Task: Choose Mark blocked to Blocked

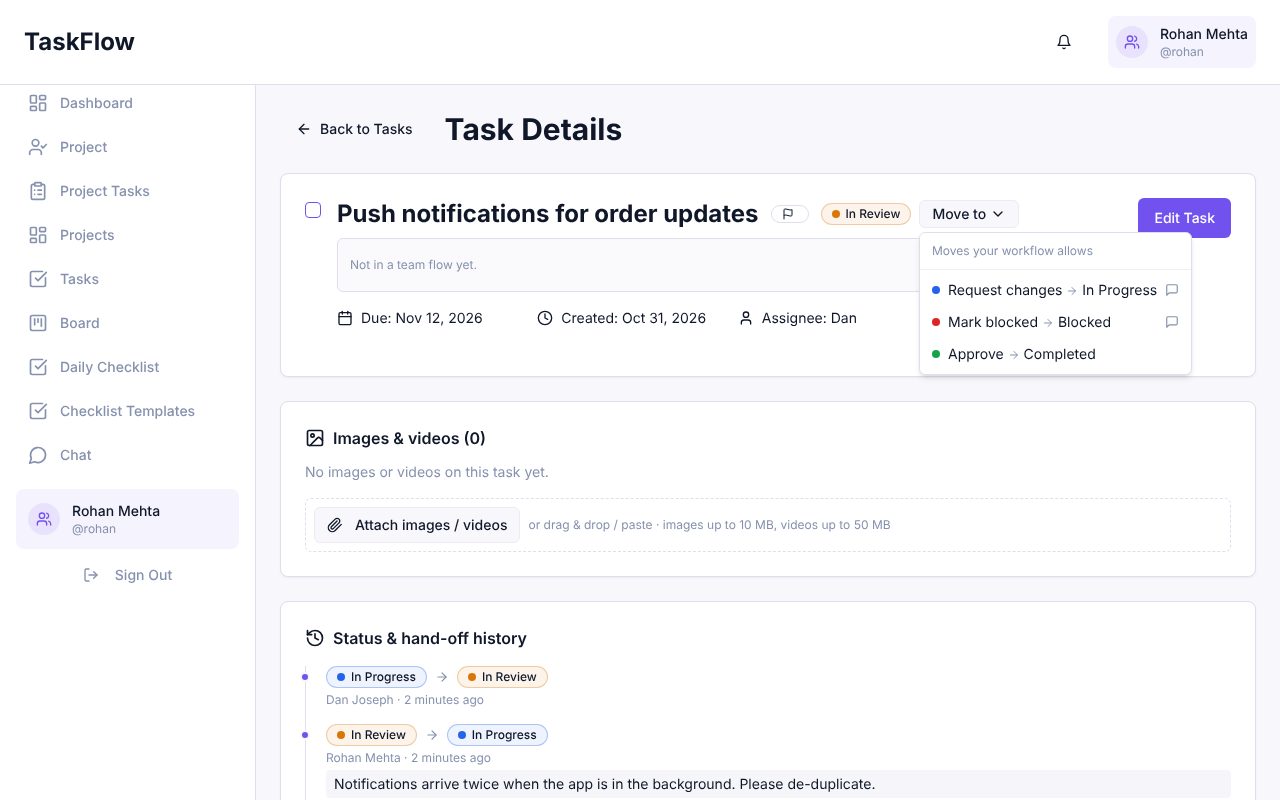Action: tap(1055, 322)
